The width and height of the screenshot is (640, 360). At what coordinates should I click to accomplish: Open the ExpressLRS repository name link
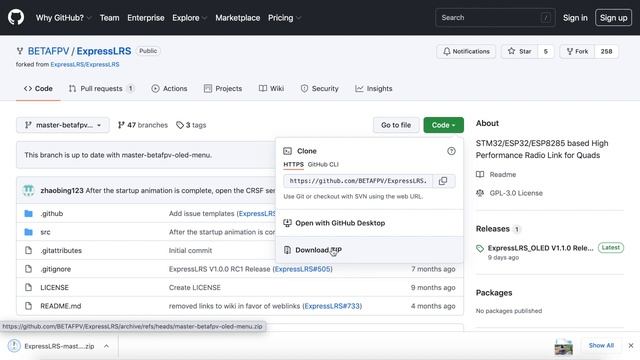click(104, 51)
